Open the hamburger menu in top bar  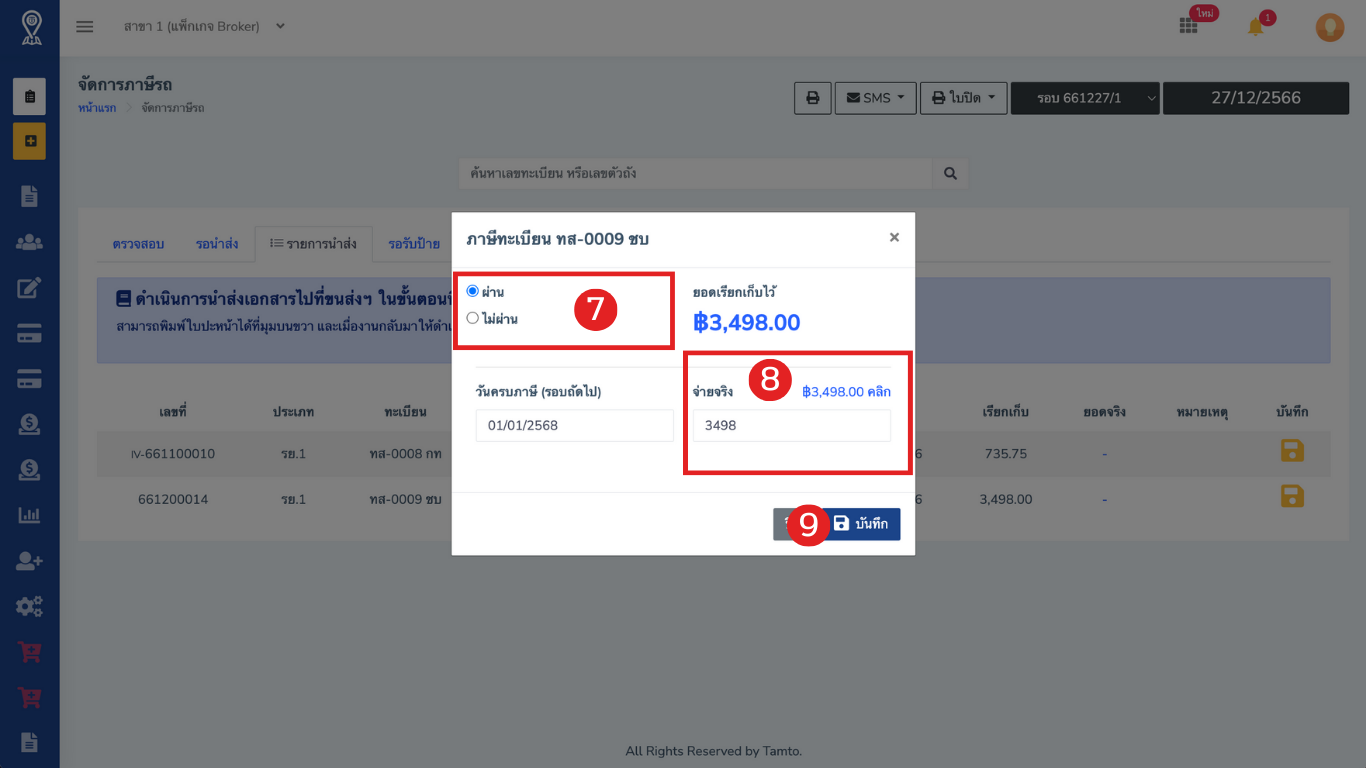coord(85,27)
